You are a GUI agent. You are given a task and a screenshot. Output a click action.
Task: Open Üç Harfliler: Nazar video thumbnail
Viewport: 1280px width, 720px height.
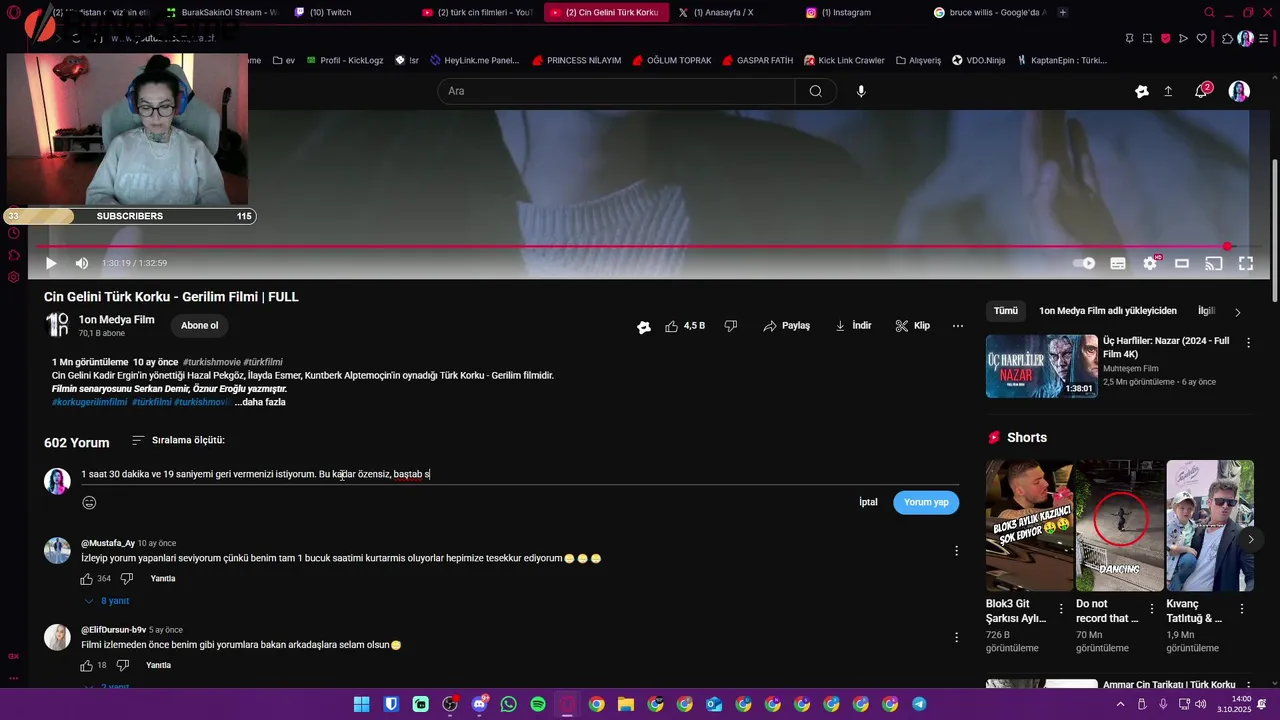(x=1042, y=366)
